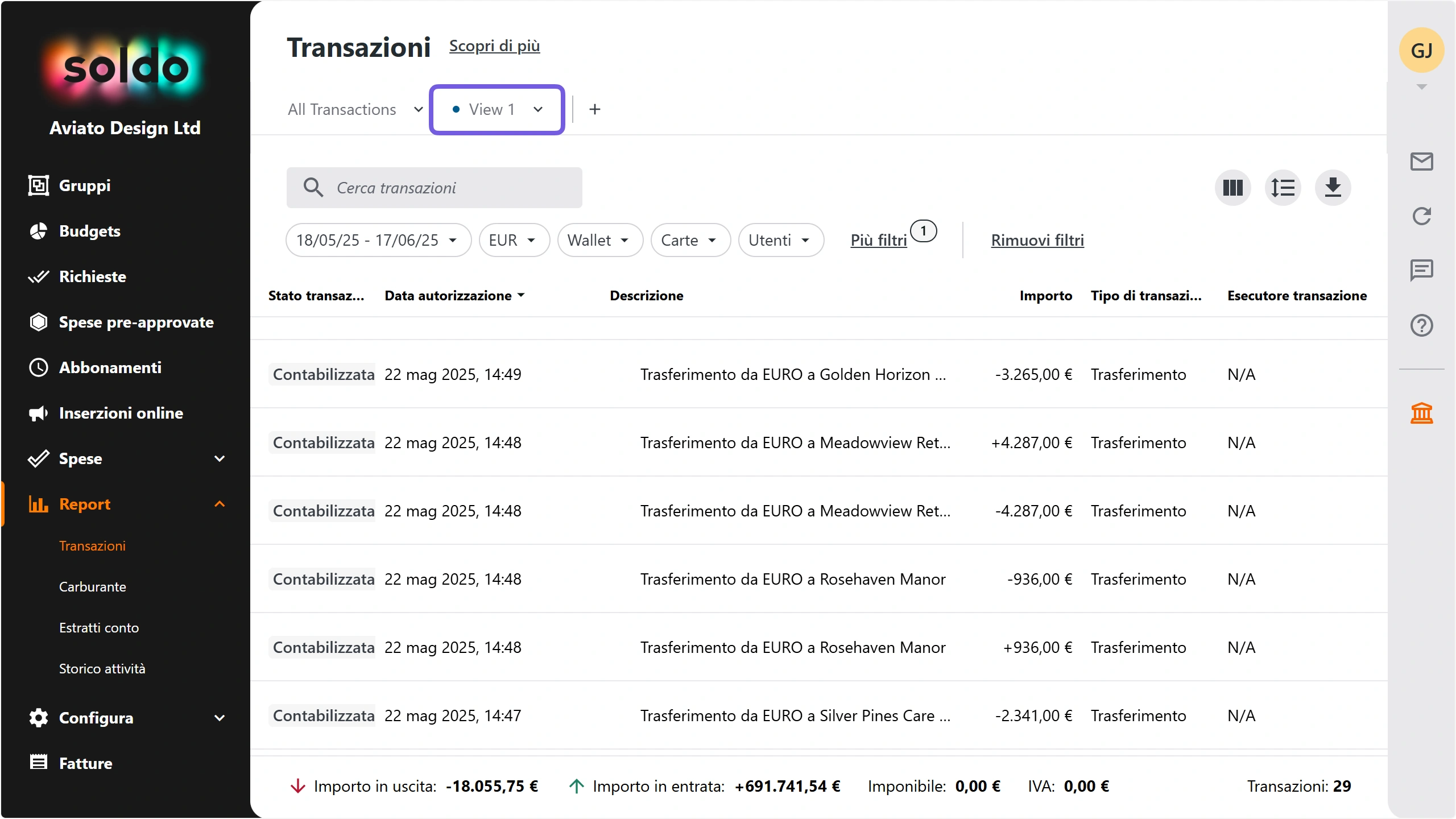Click the Importo in uscita total -18.055,75 €
The height and width of the screenshot is (819, 1456).
[492, 786]
